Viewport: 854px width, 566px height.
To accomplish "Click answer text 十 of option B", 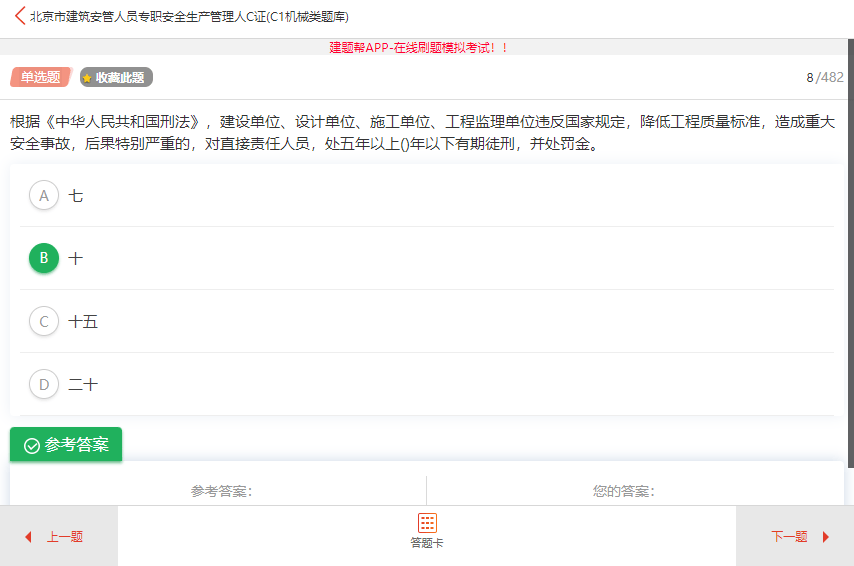I will pyautogui.click(x=76, y=259).
